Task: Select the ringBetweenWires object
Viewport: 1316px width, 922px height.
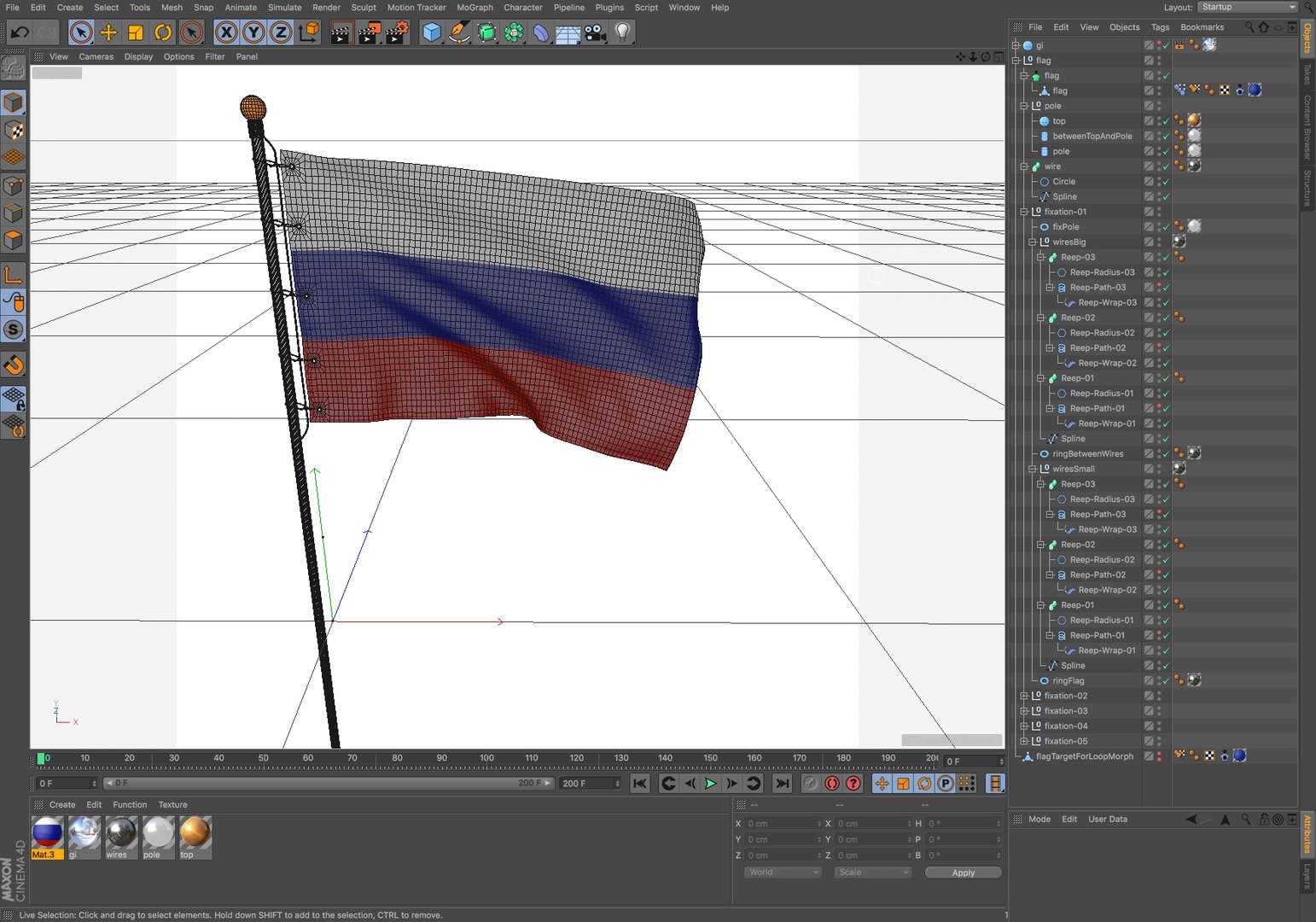Action: (1087, 454)
